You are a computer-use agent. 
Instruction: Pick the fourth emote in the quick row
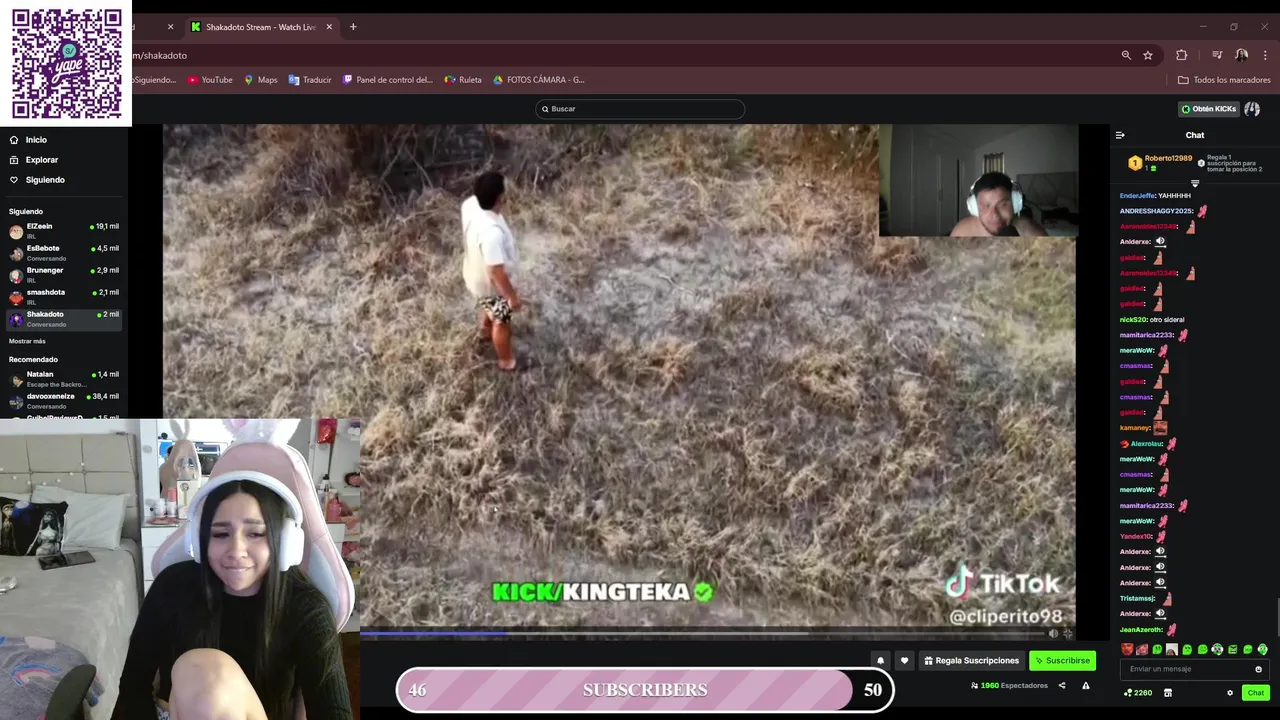[x=1172, y=650]
